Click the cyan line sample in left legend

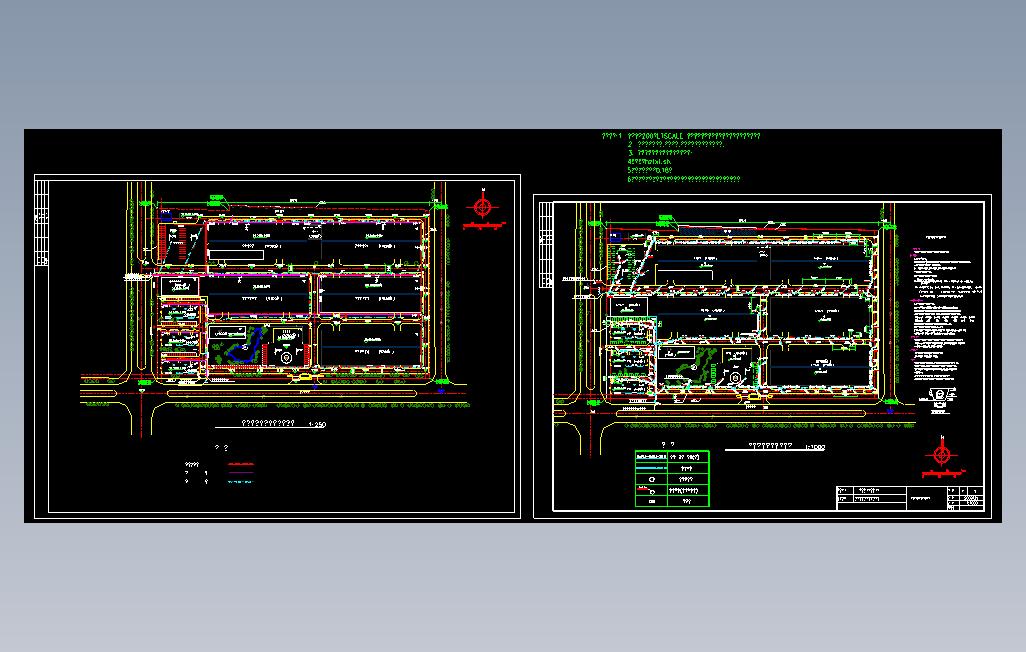(241, 482)
